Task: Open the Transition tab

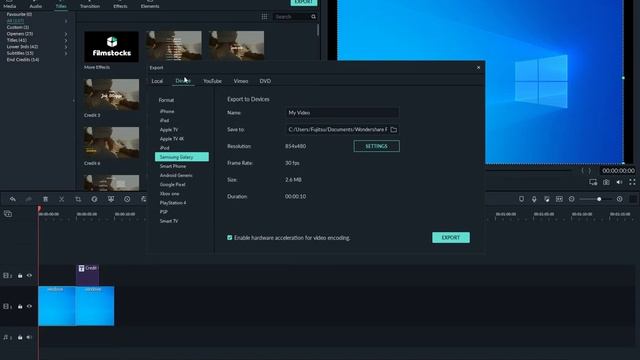Action: point(90,5)
